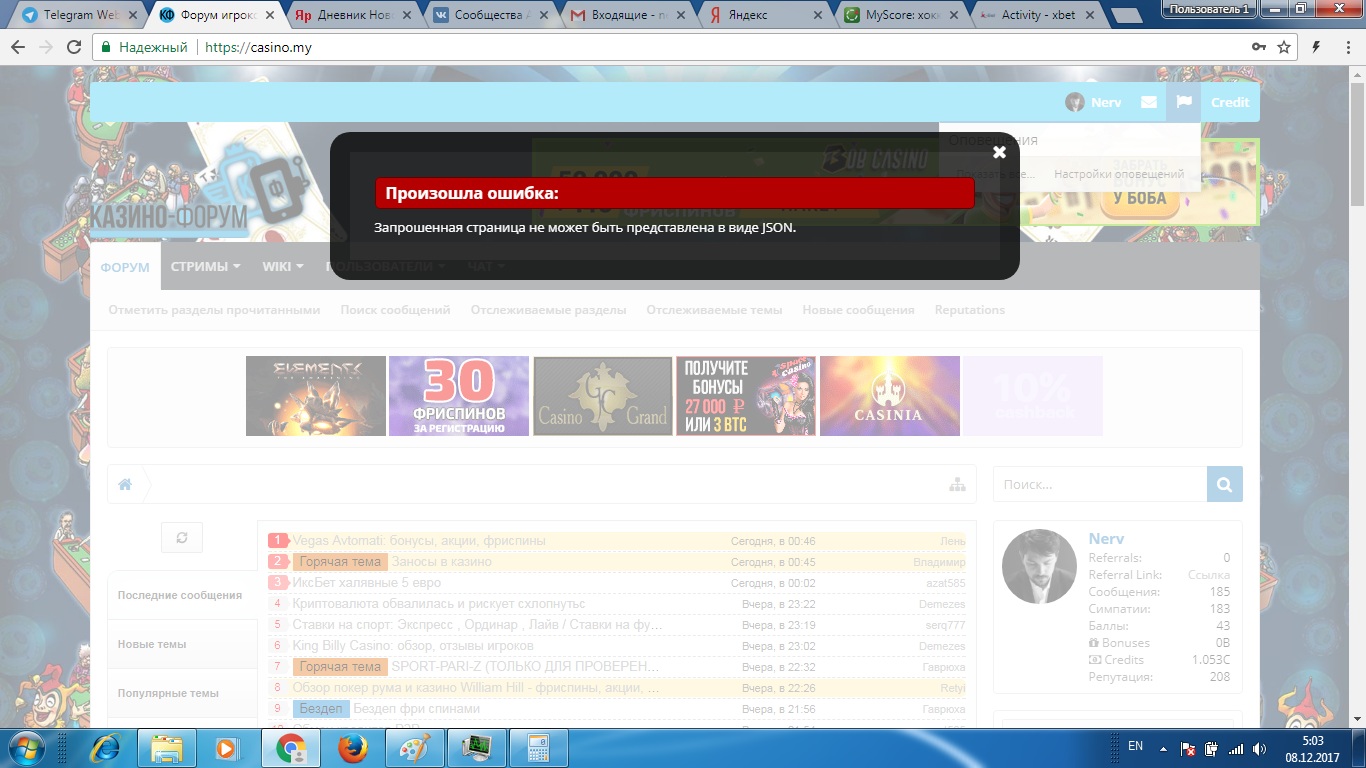This screenshot has height=768, width=1366.
Task: Open topic Заносы в казино
Action: [x=441, y=562]
